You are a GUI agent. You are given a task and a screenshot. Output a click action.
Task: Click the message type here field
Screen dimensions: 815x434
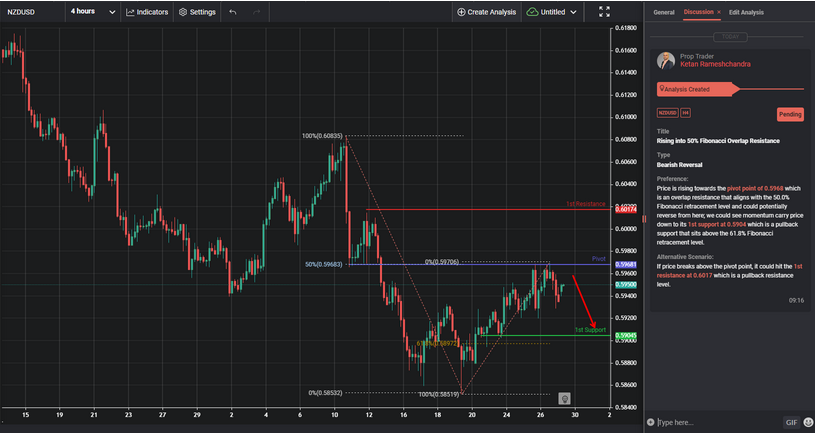[718, 423]
